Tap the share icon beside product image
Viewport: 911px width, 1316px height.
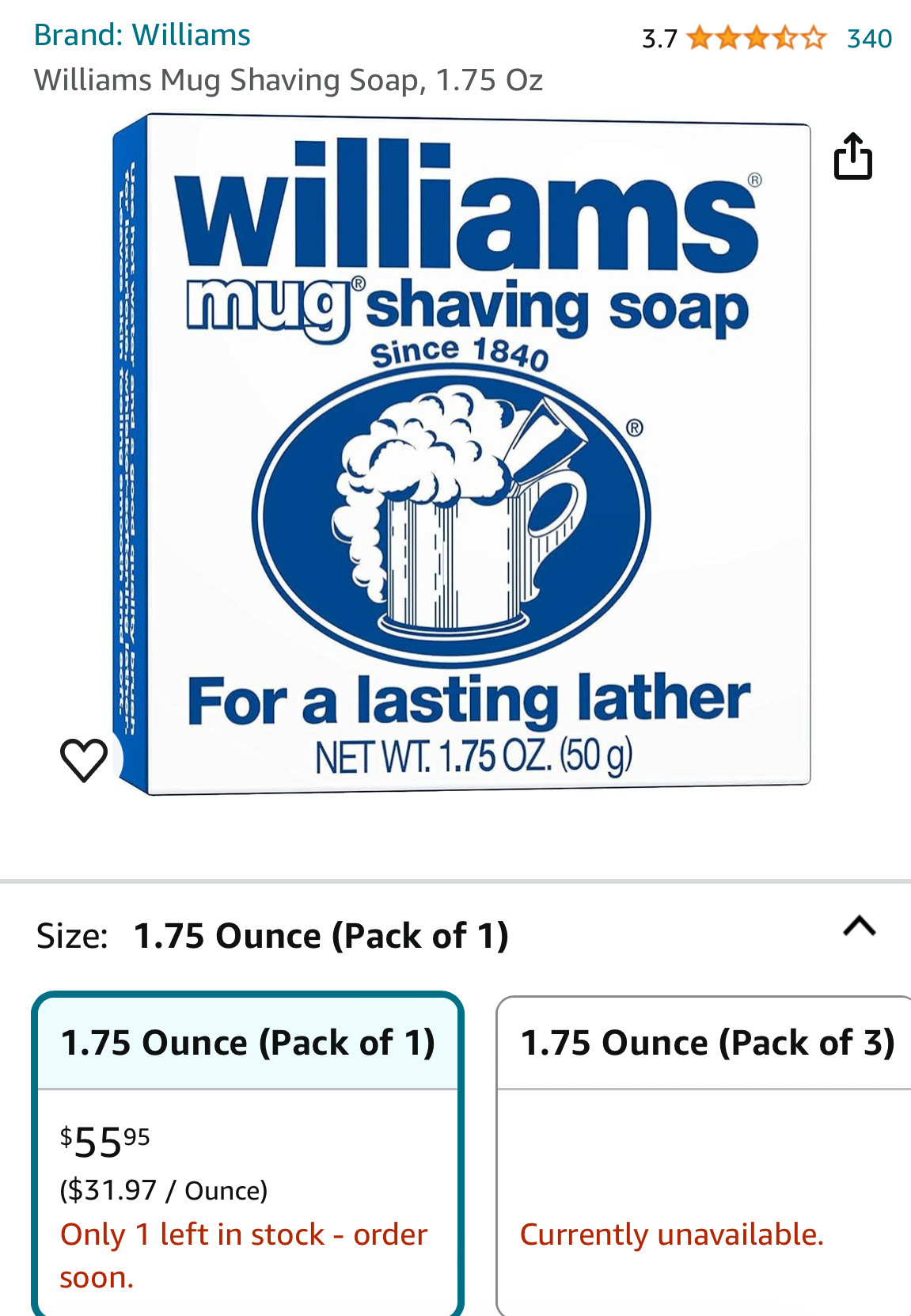tap(853, 157)
